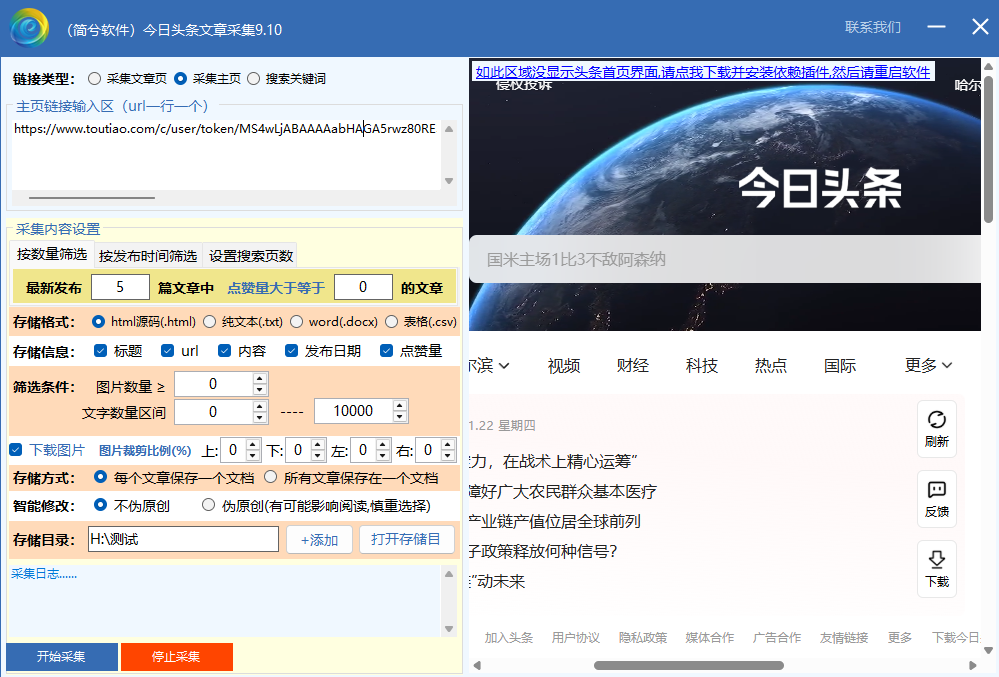Expand the city dropdown chevron in nav bar

click(x=504, y=365)
